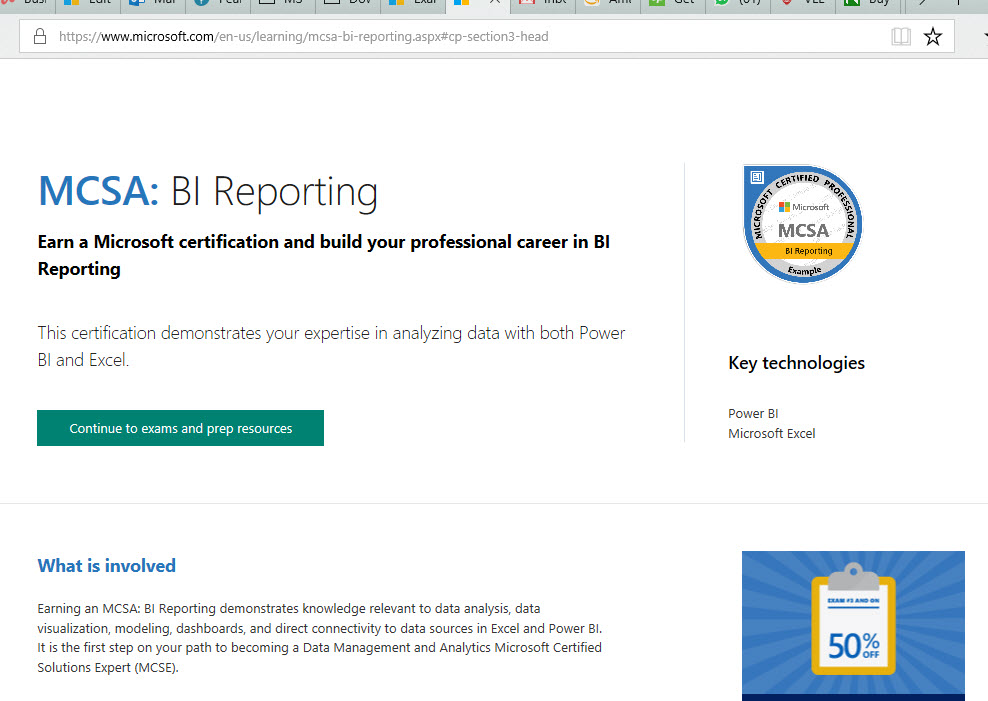Viewport: 988px width, 701px height.
Task: Click the 50% off exam offer banner
Action: pyautogui.click(x=853, y=626)
